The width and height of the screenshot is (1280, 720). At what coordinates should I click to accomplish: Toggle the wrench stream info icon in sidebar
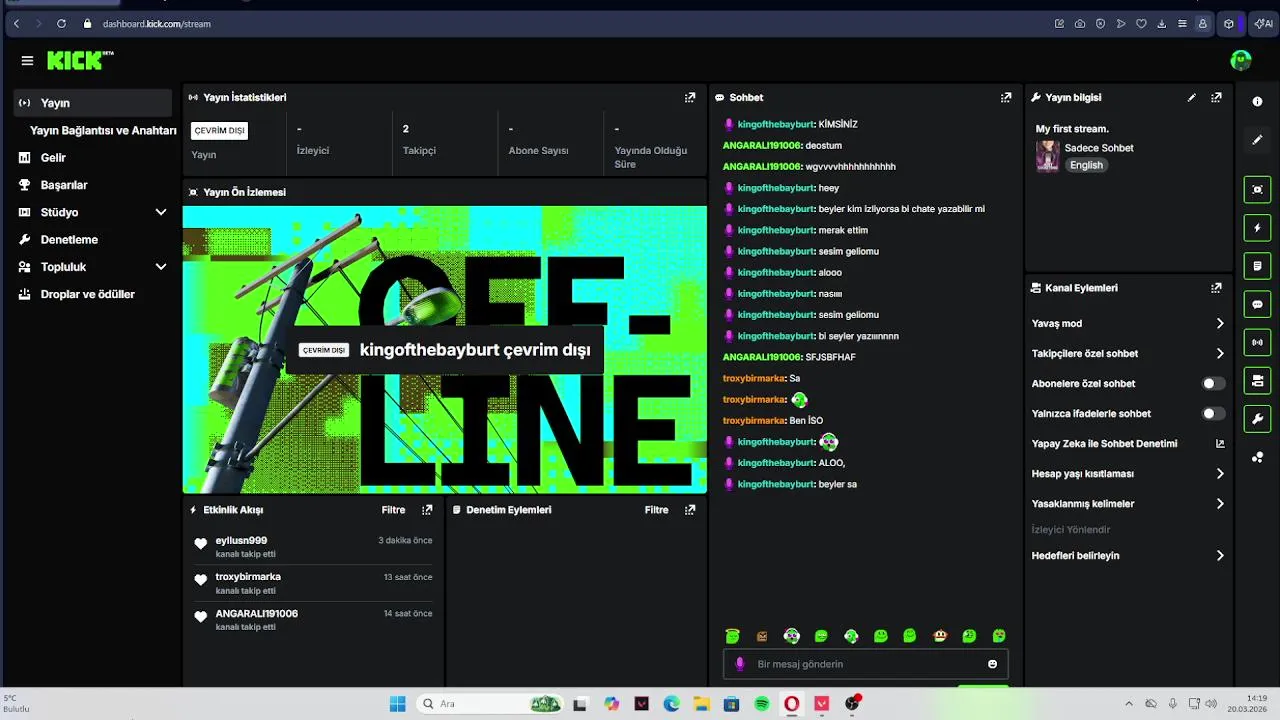tap(1257, 418)
